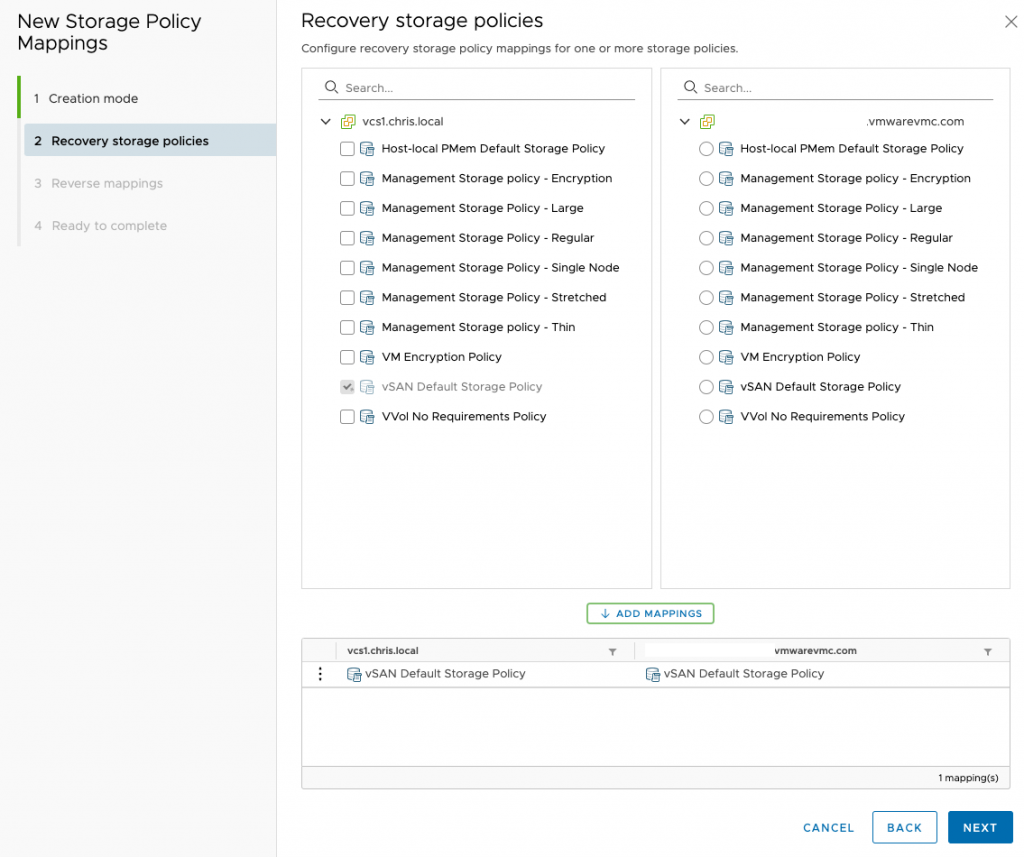Image resolution: width=1024 pixels, height=857 pixels.
Task: Filter the vmwarevmc.com mappings column
Action: (988, 652)
